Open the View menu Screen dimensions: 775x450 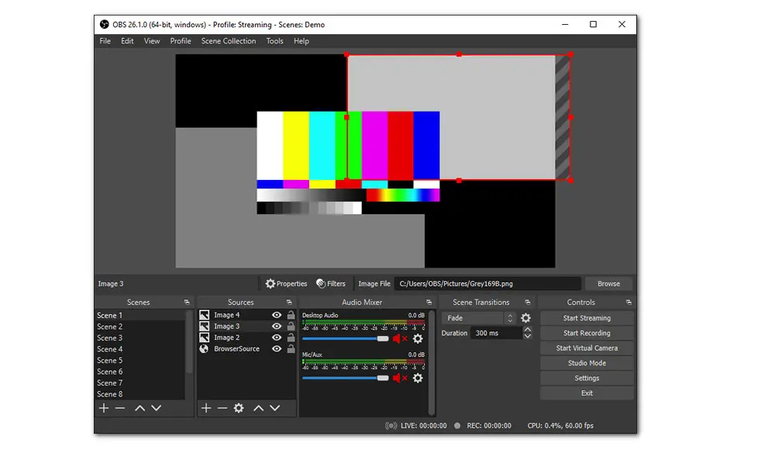[152, 41]
